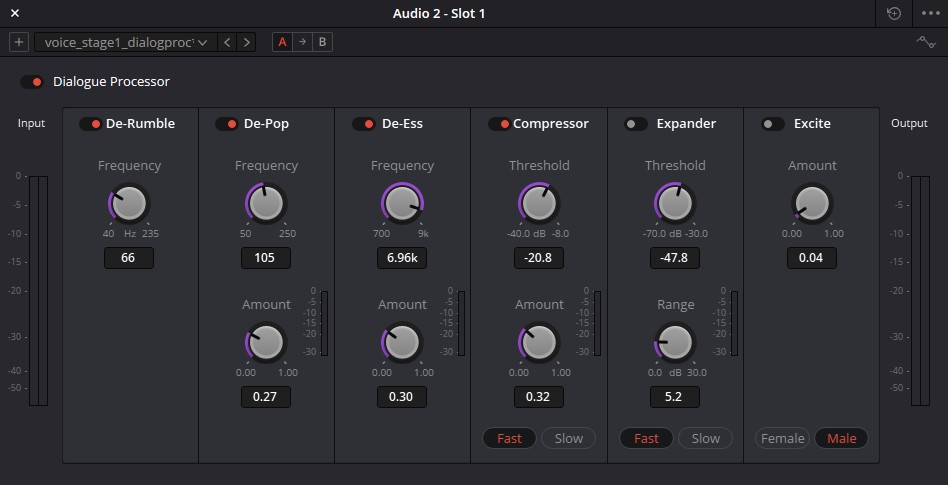Screen dimensions: 948x485
Task: Click the De-Ess Frequency knob
Action: click(402, 203)
